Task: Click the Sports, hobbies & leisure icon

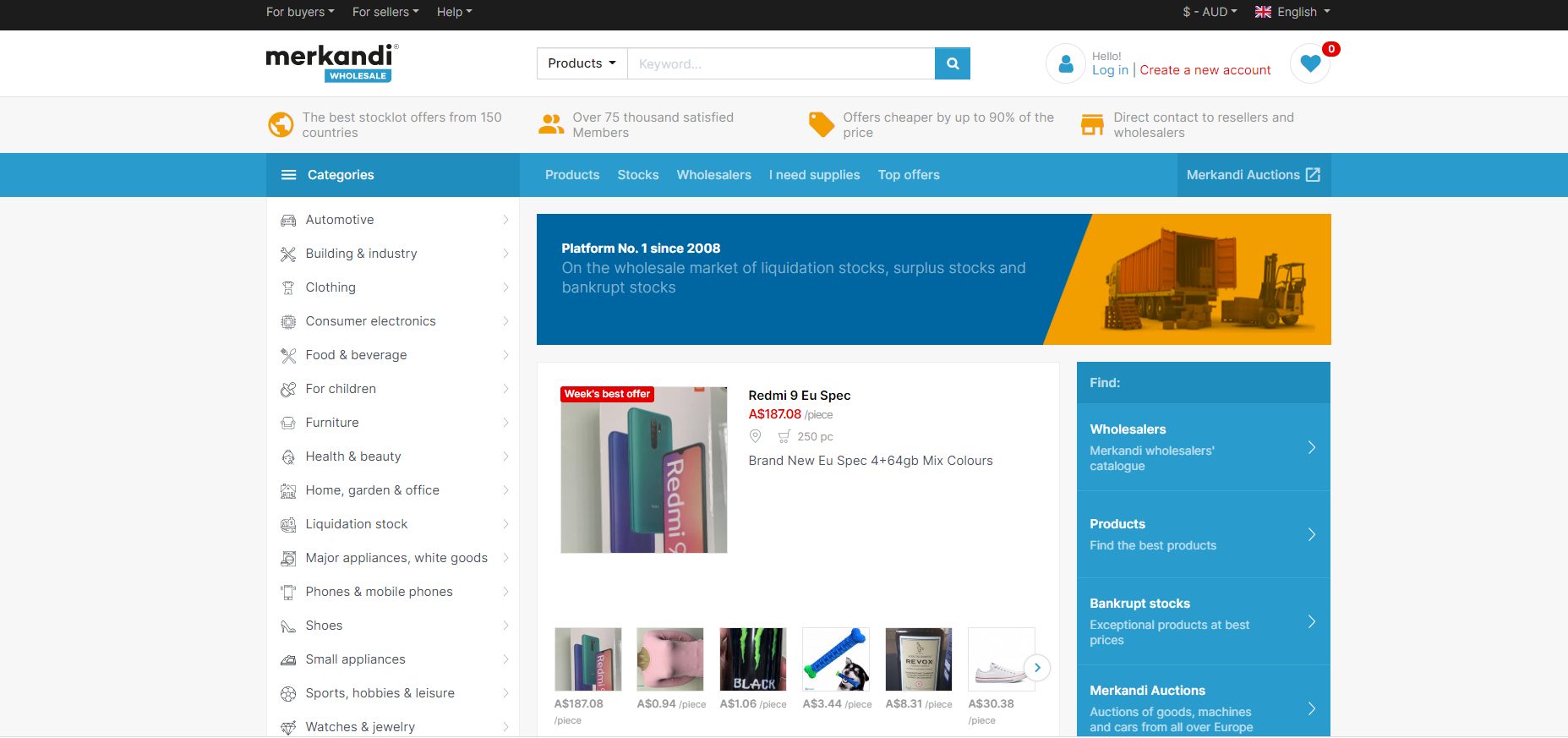Action: tap(288, 693)
